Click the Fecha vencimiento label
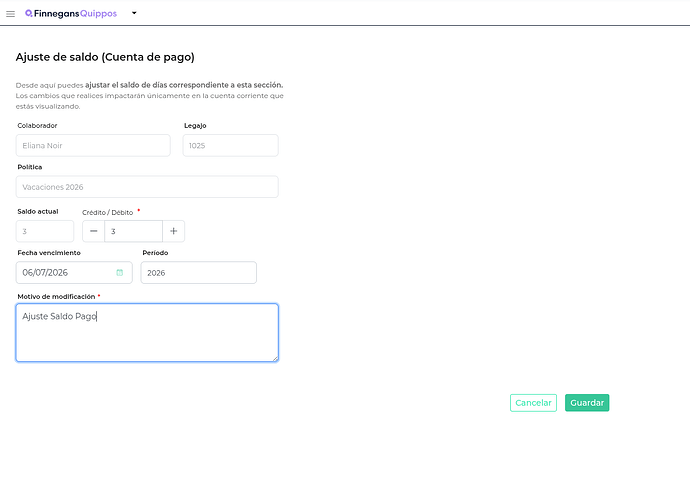The height and width of the screenshot is (488, 690). coord(49,253)
